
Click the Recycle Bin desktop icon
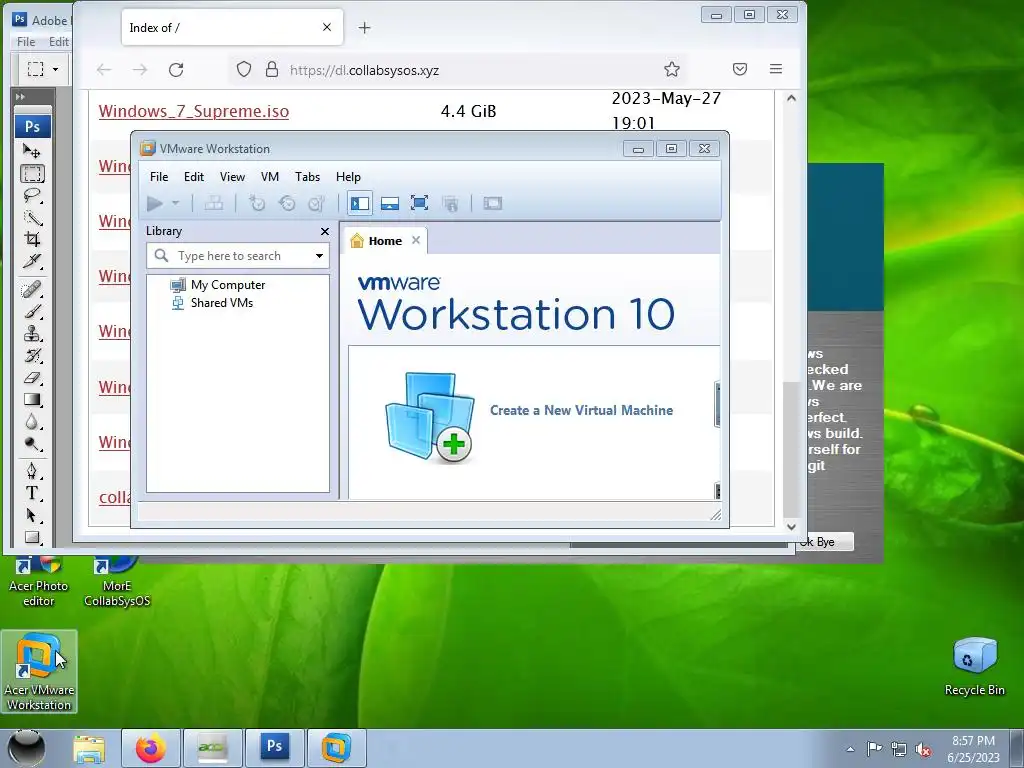pos(974,667)
